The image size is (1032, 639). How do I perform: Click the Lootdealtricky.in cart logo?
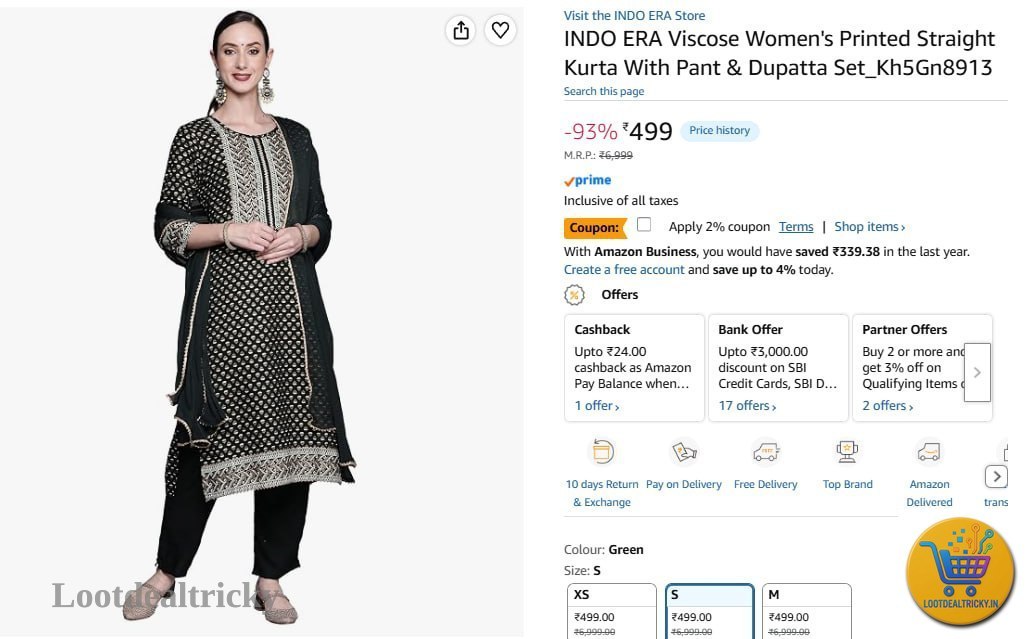pyautogui.click(x=960, y=571)
